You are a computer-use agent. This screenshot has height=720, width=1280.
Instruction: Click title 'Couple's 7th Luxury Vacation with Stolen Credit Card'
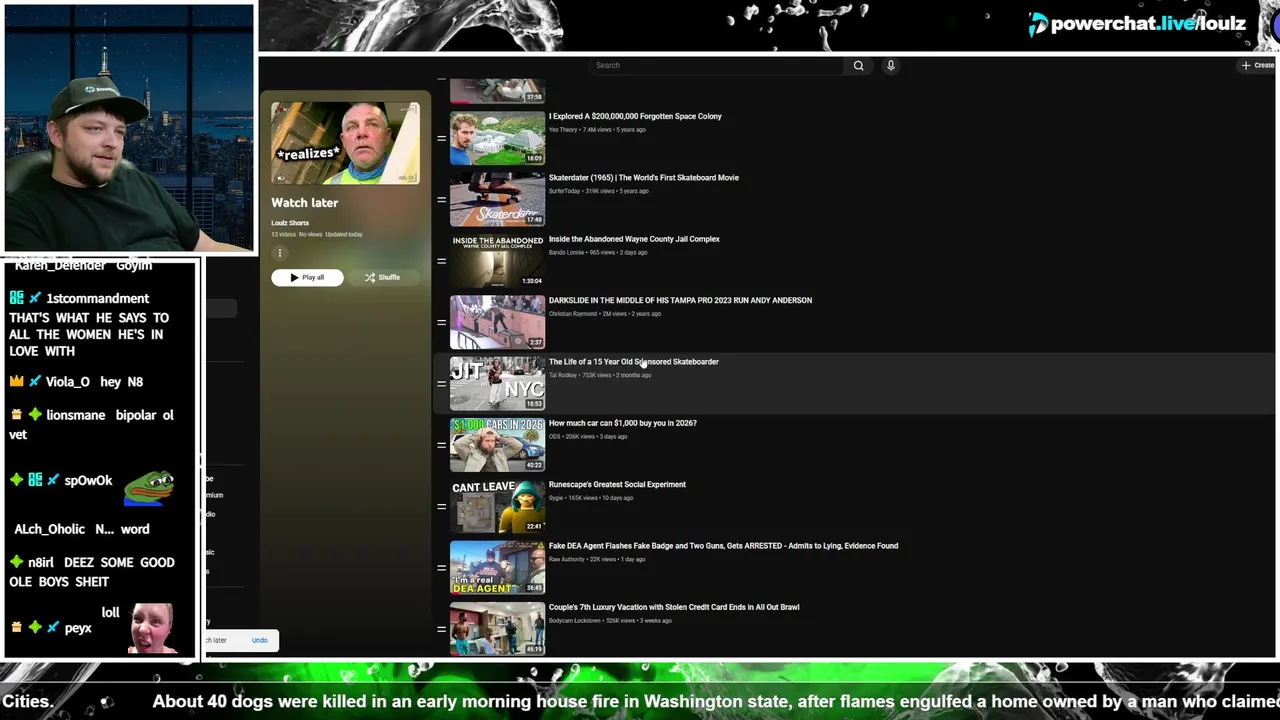(x=674, y=607)
